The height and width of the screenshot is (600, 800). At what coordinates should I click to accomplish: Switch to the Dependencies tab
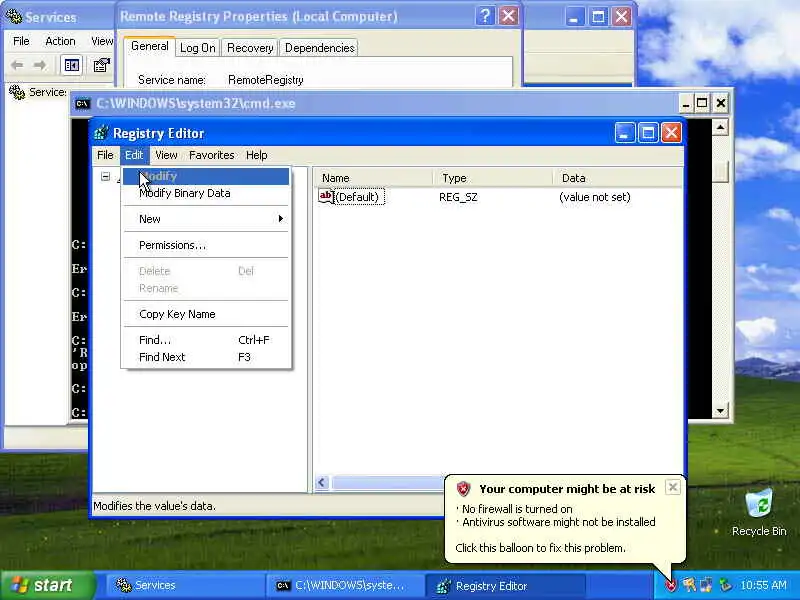[319, 48]
